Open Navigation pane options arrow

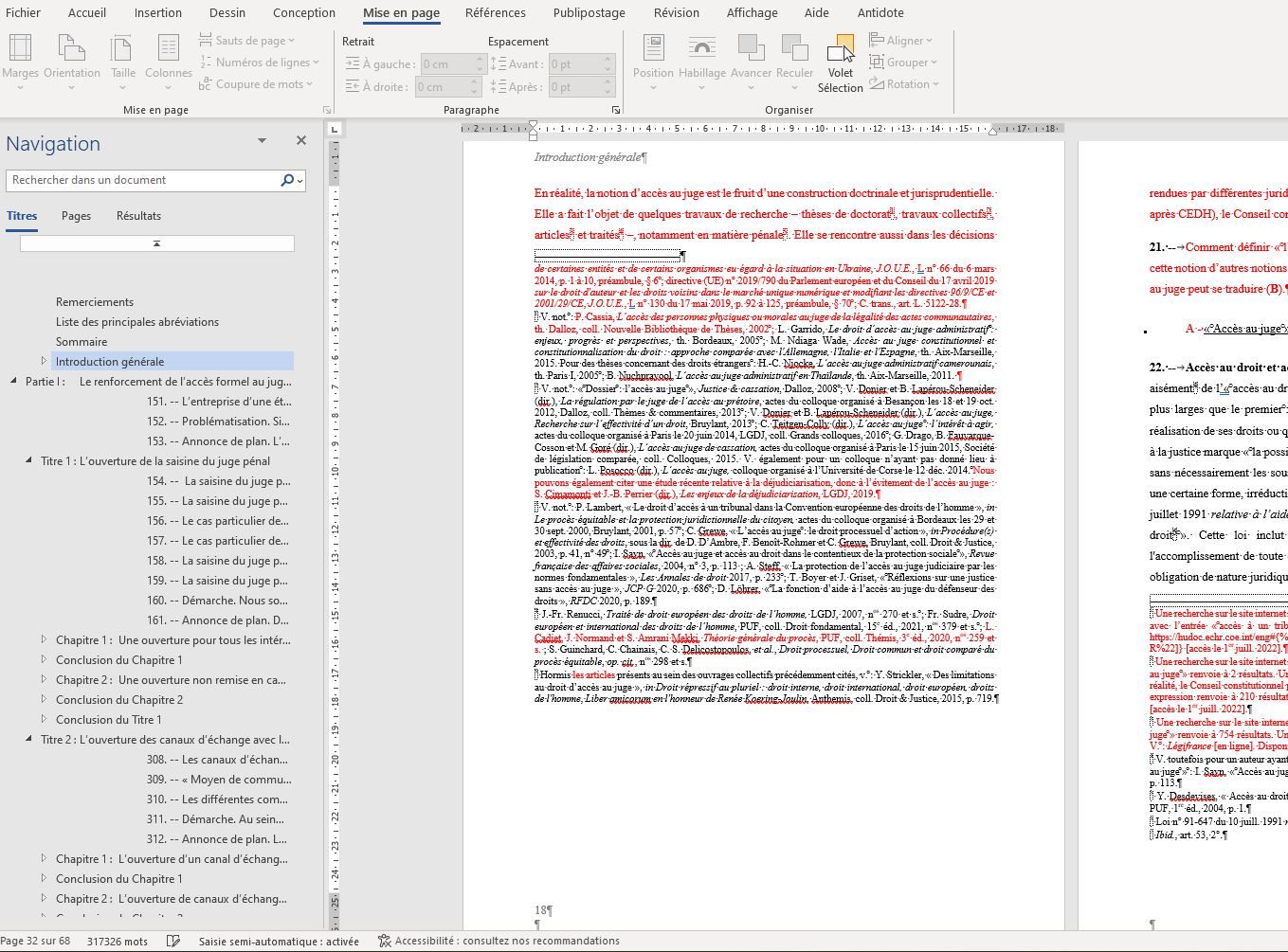262,141
